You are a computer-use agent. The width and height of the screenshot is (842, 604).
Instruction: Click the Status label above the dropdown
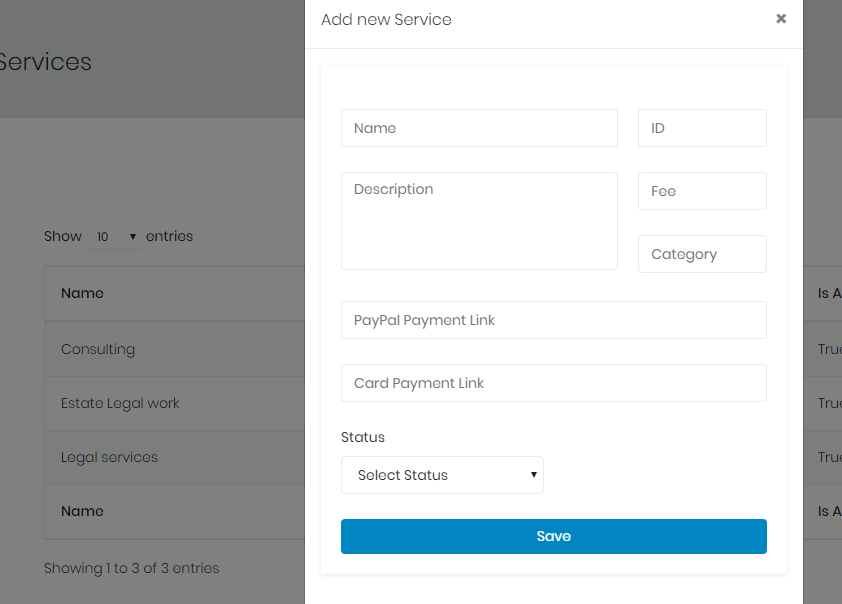point(362,437)
